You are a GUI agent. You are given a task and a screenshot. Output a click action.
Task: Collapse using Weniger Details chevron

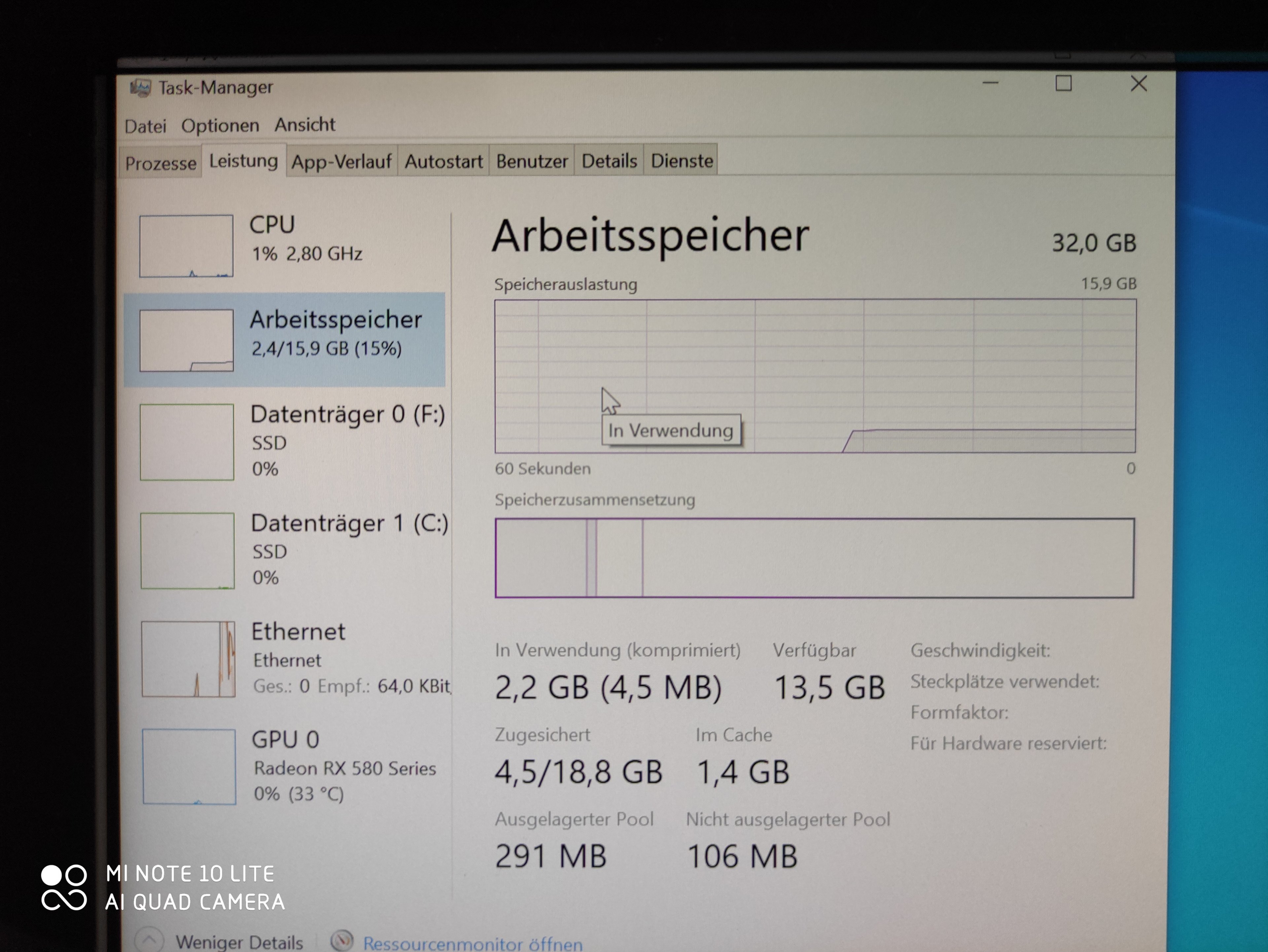[x=149, y=940]
